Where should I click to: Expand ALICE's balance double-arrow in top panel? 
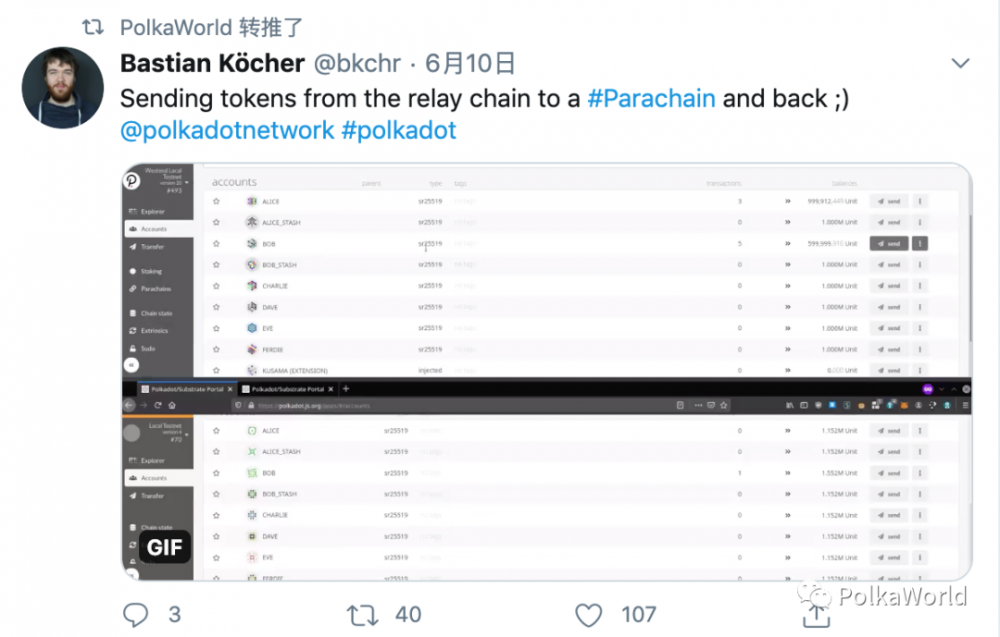coord(788,201)
